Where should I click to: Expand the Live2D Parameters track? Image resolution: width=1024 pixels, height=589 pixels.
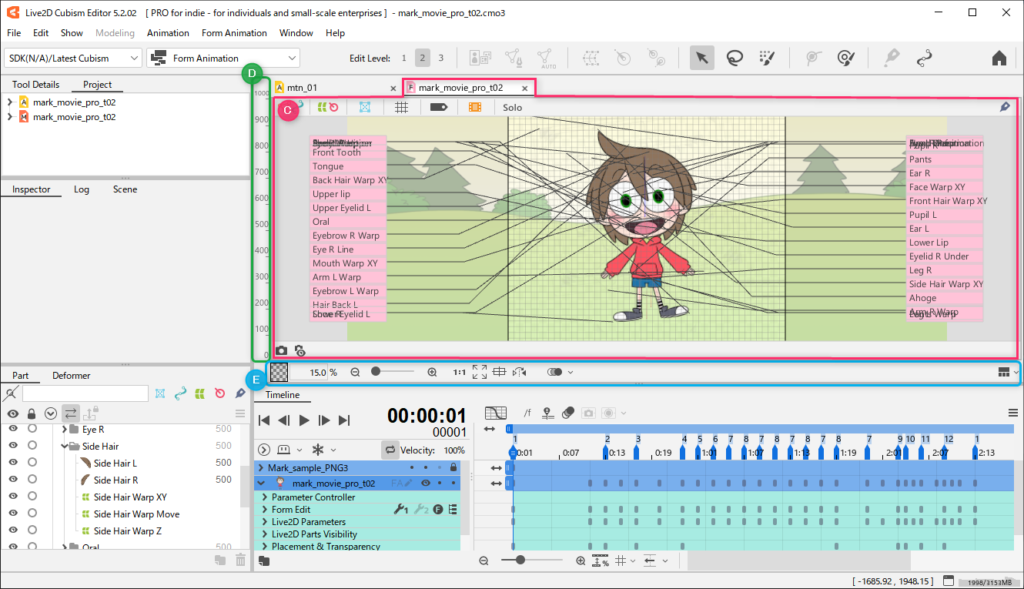[264, 522]
